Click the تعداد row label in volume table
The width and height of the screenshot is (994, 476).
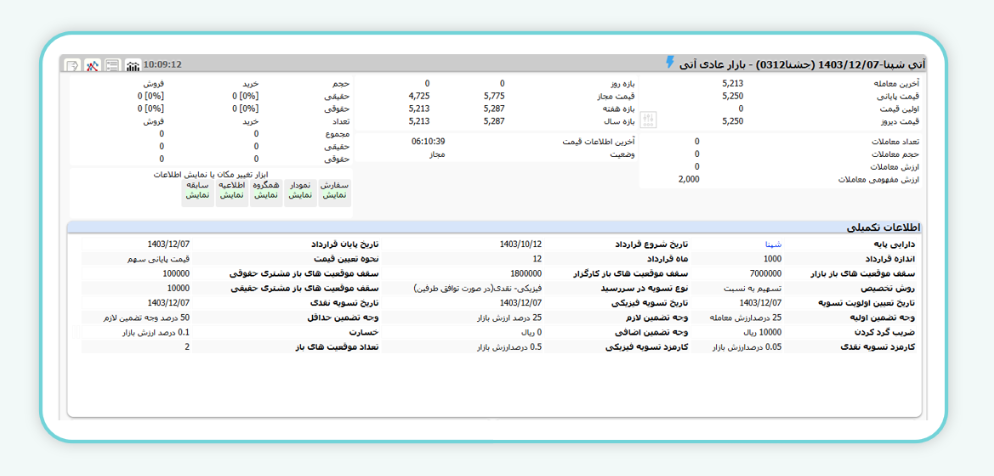coord(341,121)
